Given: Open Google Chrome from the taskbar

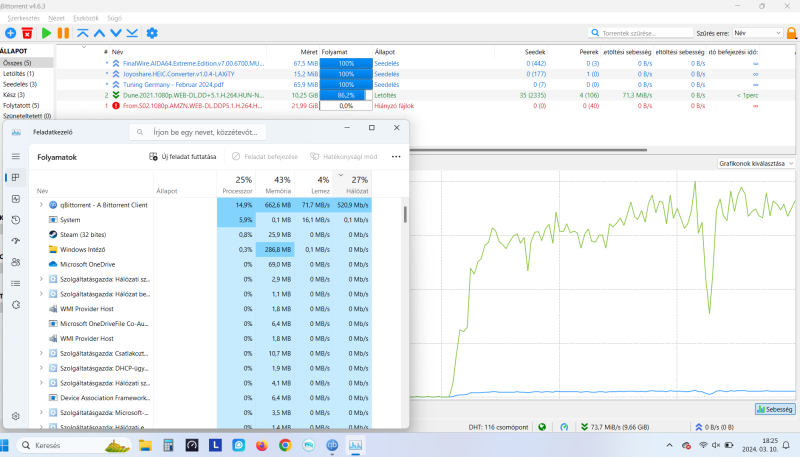Looking at the screenshot, I should [285, 445].
